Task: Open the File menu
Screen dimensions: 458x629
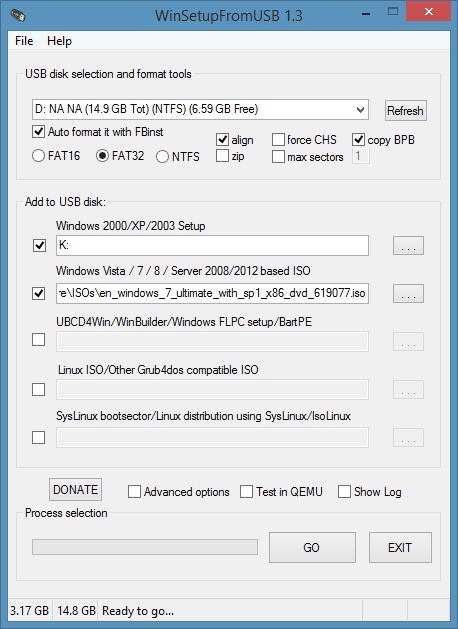Action: [x=24, y=41]
